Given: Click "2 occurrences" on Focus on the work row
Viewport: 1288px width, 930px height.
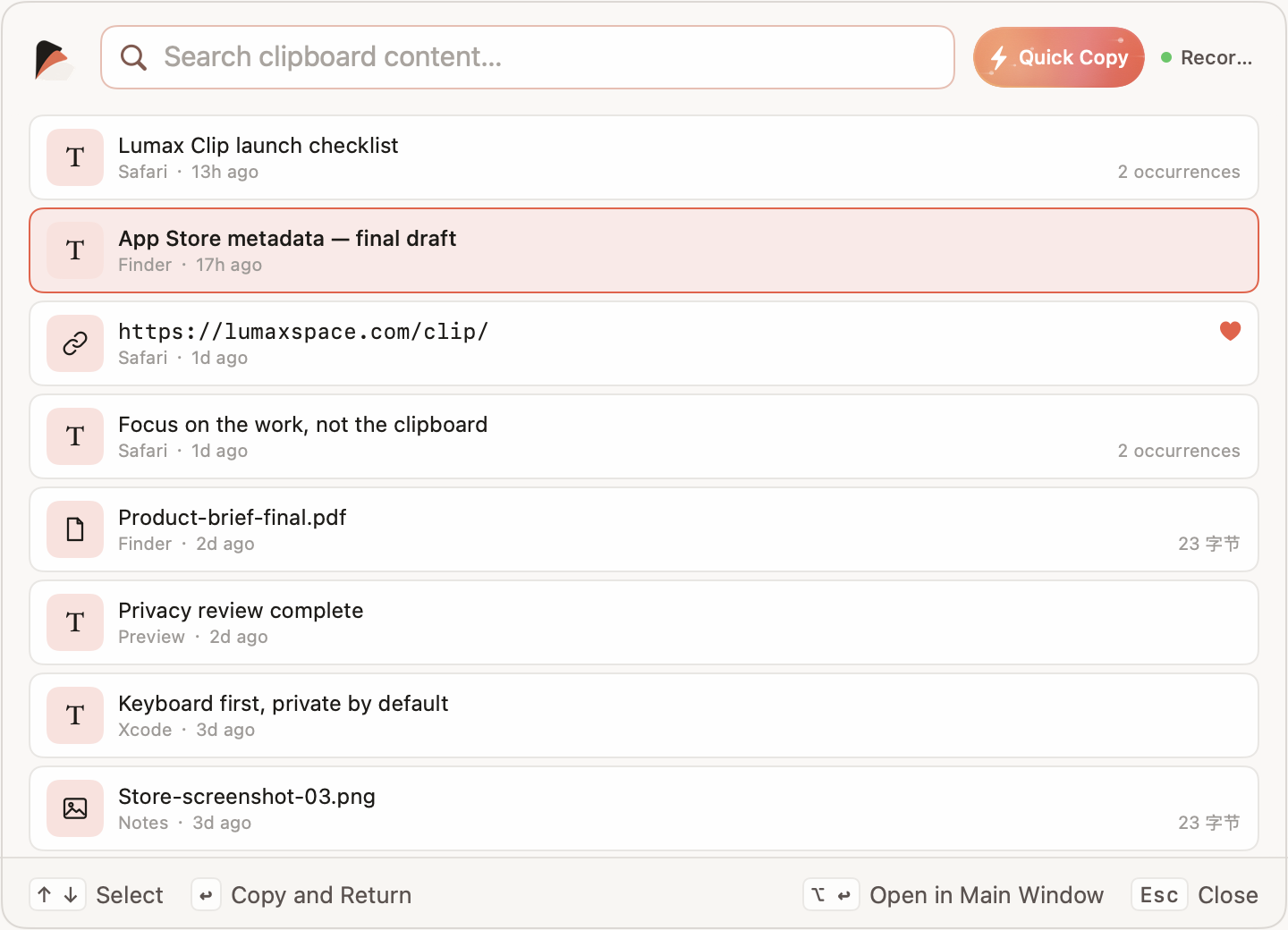Looking at the screenshot, I should point(1179,451).
